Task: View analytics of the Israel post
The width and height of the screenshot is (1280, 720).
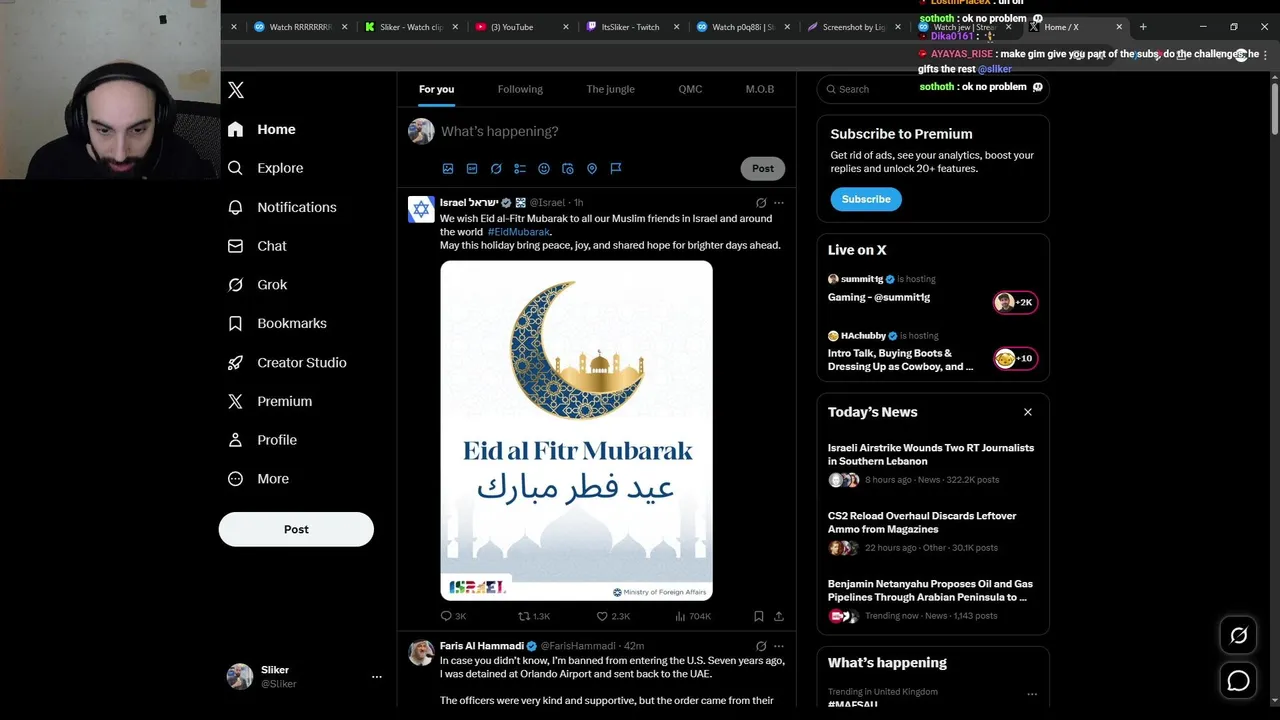Action: [693, 616]
